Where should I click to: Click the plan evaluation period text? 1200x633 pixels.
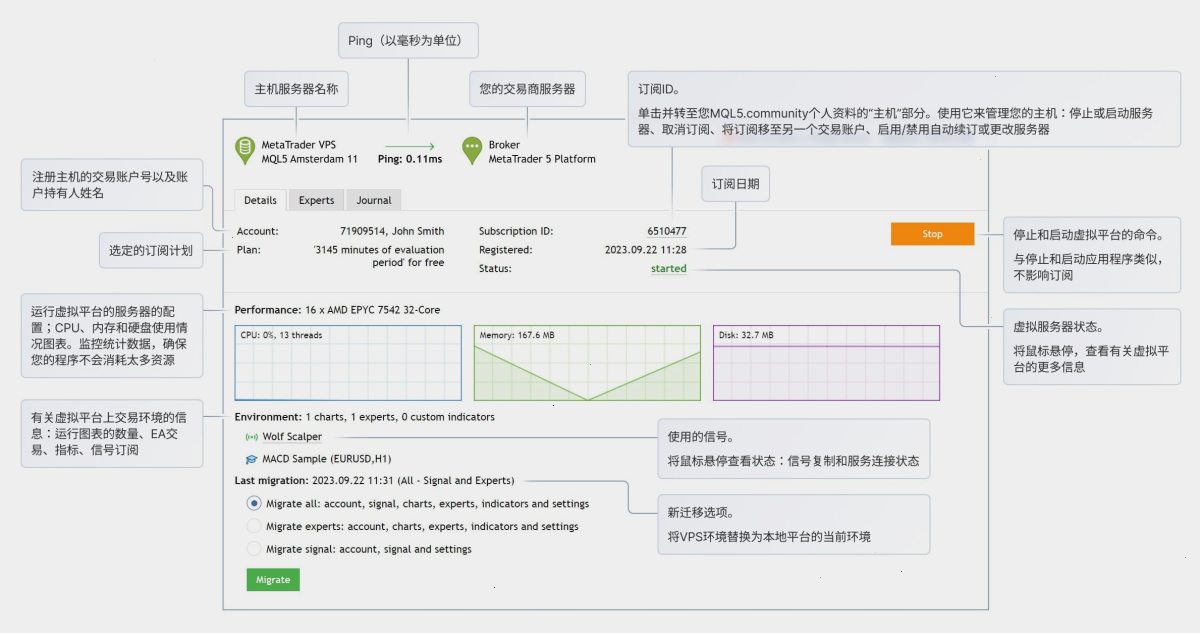[379, 256]
